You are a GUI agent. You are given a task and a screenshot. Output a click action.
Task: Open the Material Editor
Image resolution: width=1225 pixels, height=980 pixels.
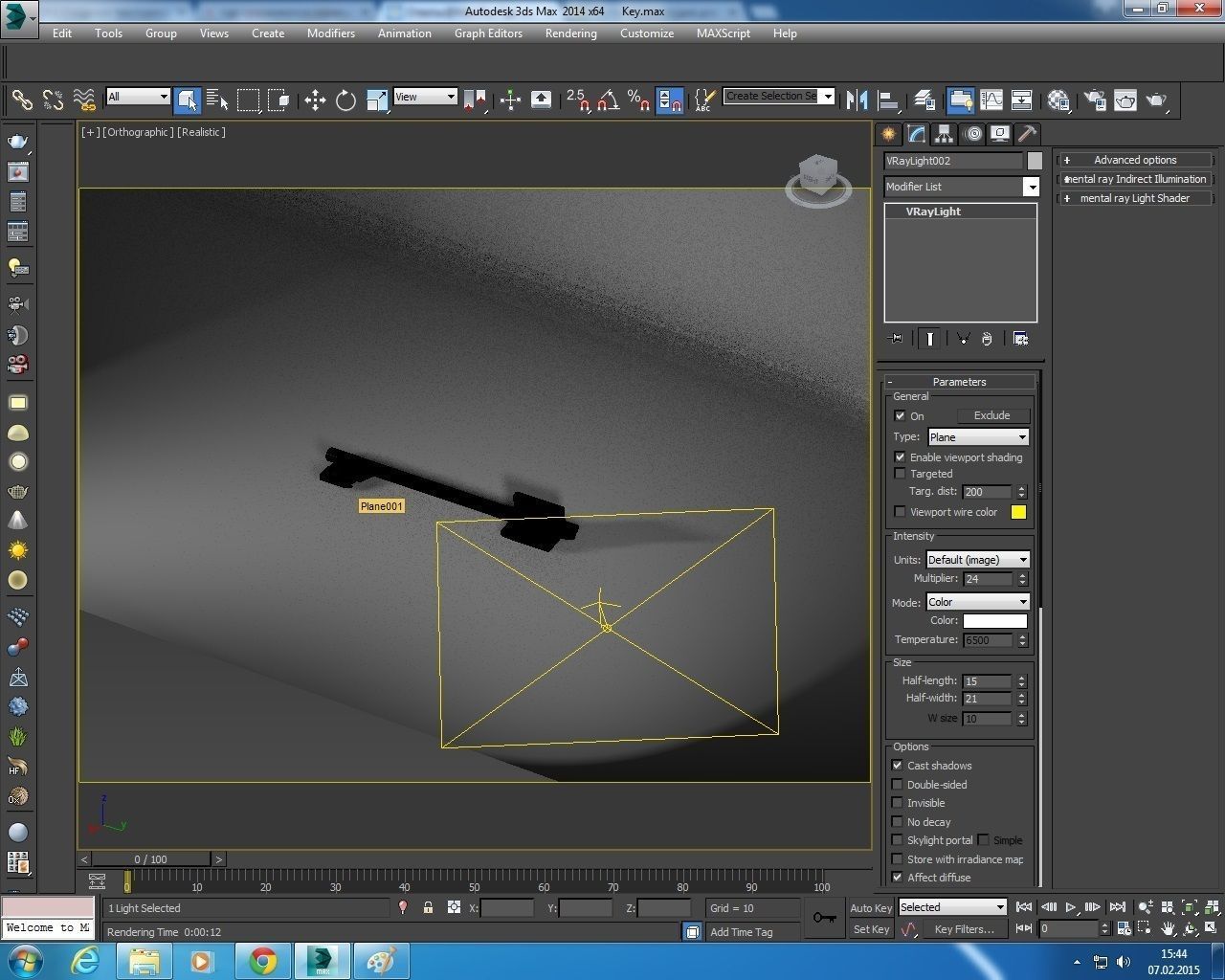[x=1058, y=100]
